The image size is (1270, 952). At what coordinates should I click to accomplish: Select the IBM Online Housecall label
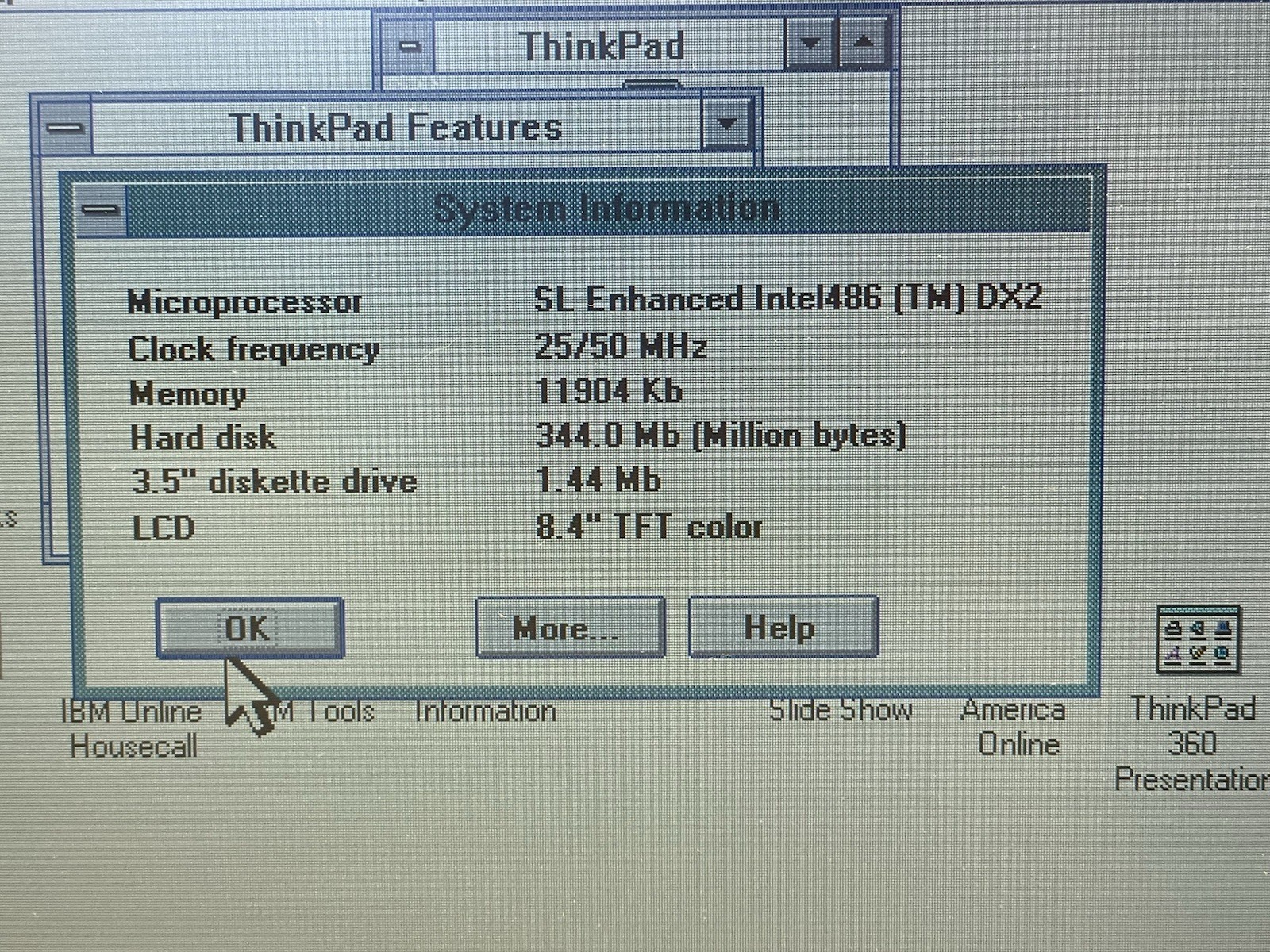[133, 729]
